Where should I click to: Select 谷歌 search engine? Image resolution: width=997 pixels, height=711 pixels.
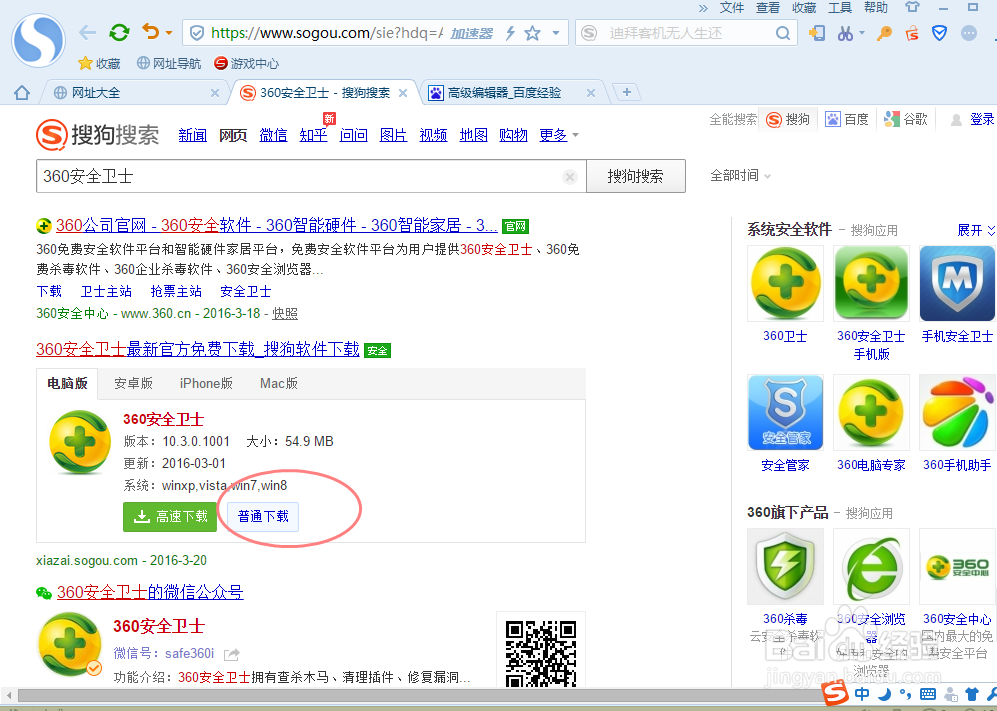(x=906, y=119)
